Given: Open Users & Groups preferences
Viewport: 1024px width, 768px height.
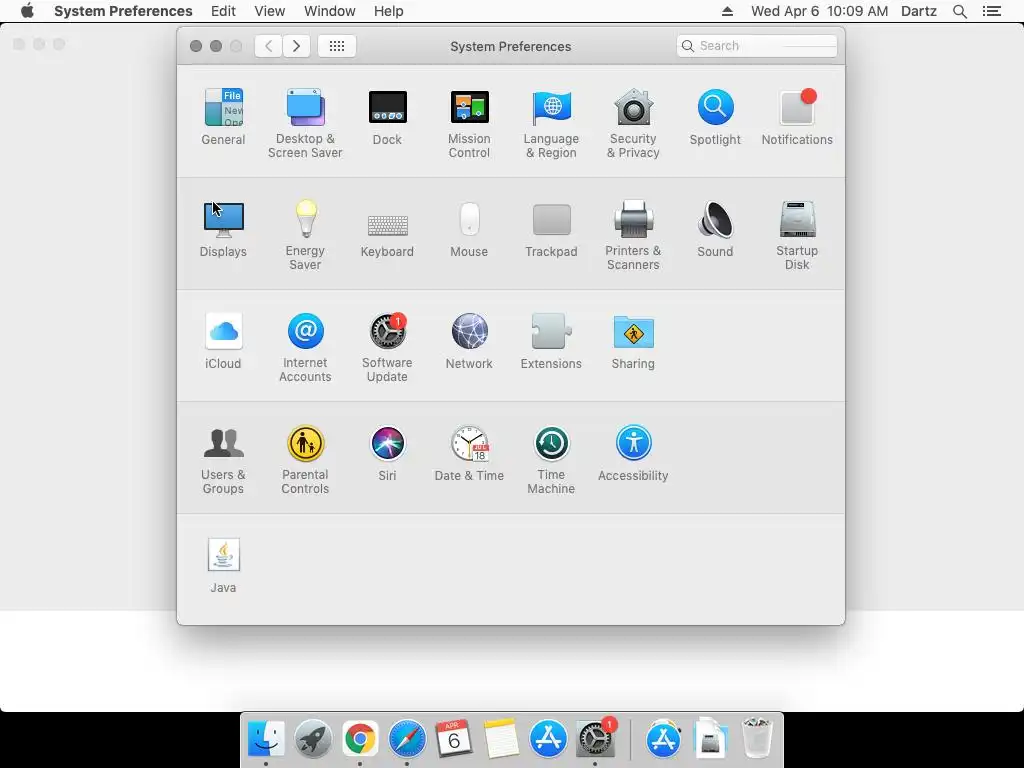Looking at the screenshot, I should click(x=223, y=460).
